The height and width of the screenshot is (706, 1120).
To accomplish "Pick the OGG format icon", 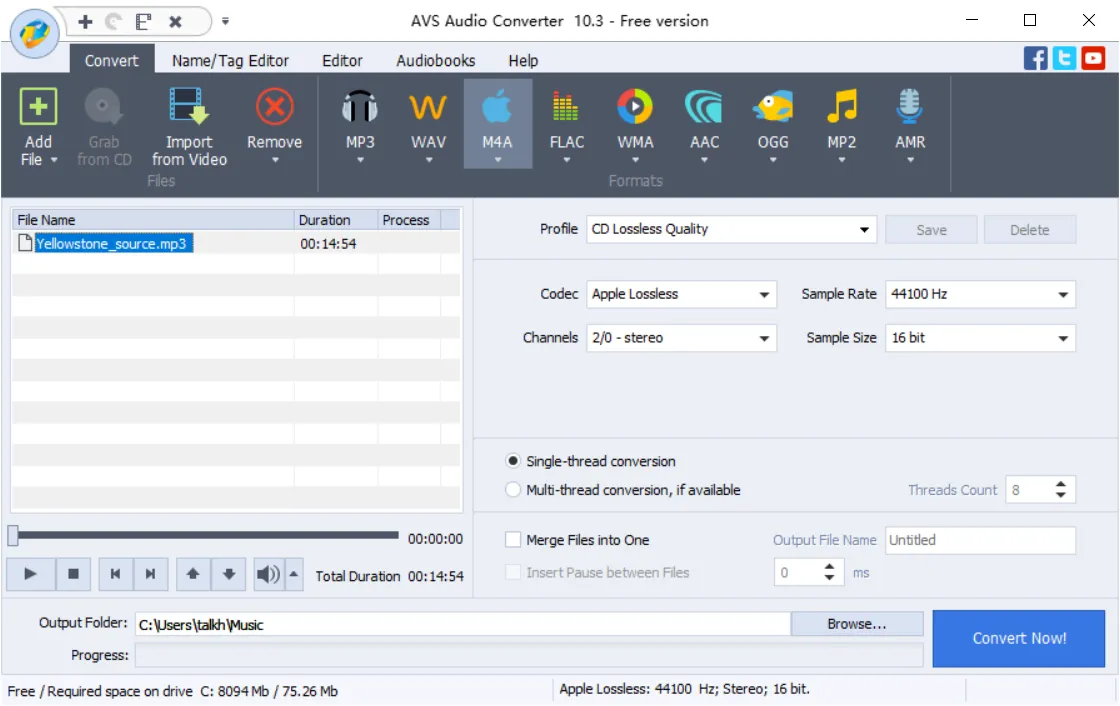I will pos(772,107).
